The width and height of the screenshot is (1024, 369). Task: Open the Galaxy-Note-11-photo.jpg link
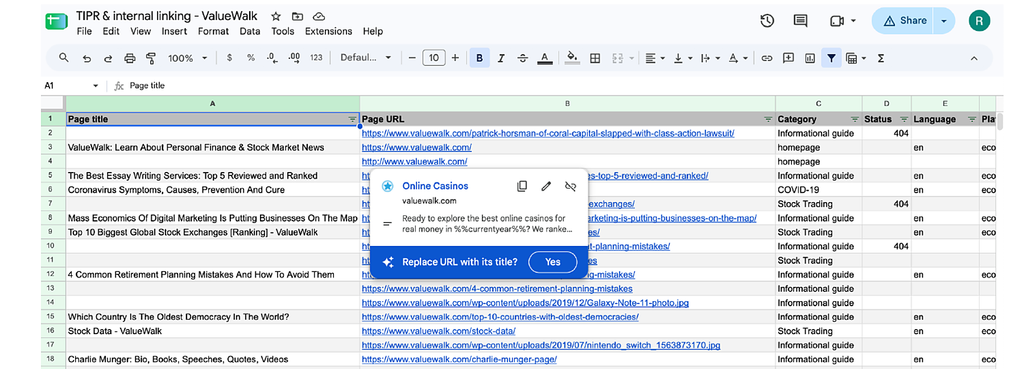coord(525,303)
